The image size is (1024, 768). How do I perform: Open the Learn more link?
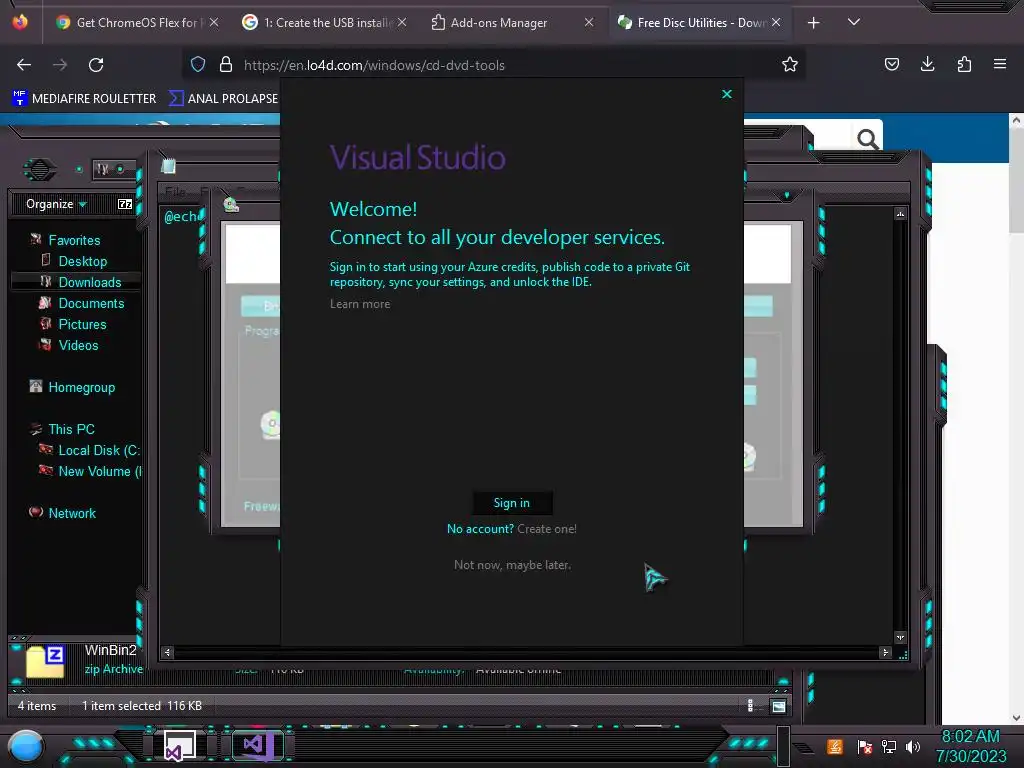click(x=360, y=304)
